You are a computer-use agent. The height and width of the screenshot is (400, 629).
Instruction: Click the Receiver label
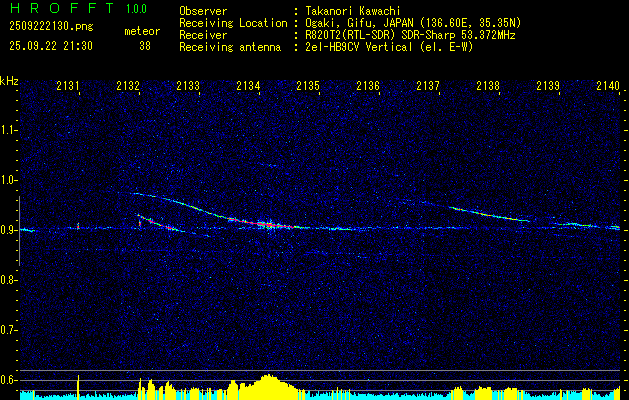click(x=203, y=35)
